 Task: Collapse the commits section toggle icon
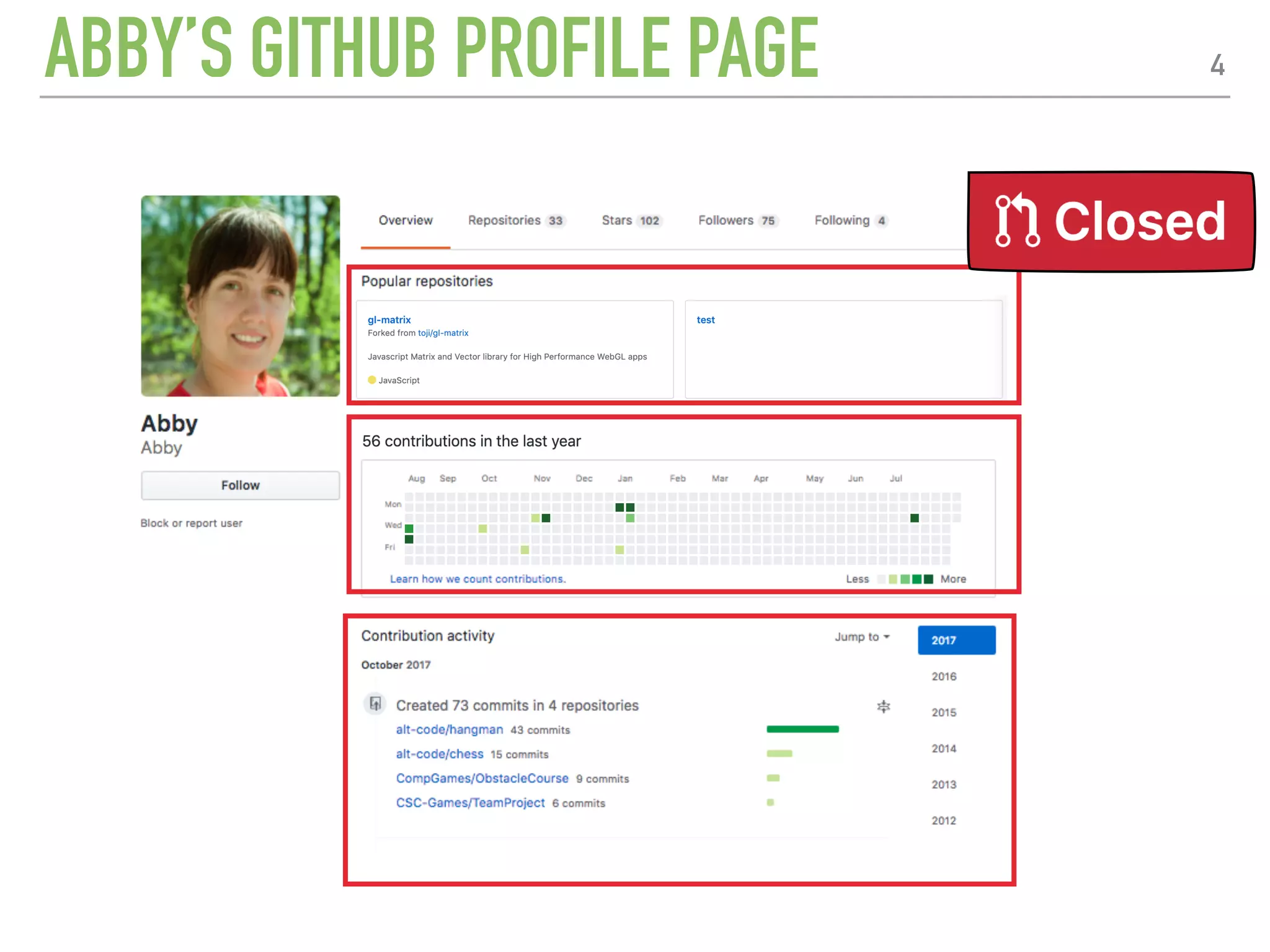[884, 707]
